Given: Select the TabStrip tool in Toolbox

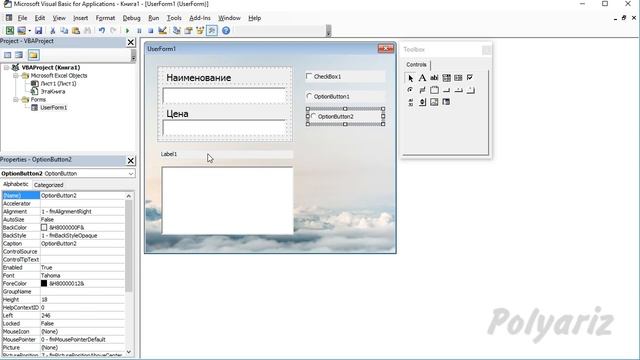Looking at the screenshot, I should click(458, 90).
